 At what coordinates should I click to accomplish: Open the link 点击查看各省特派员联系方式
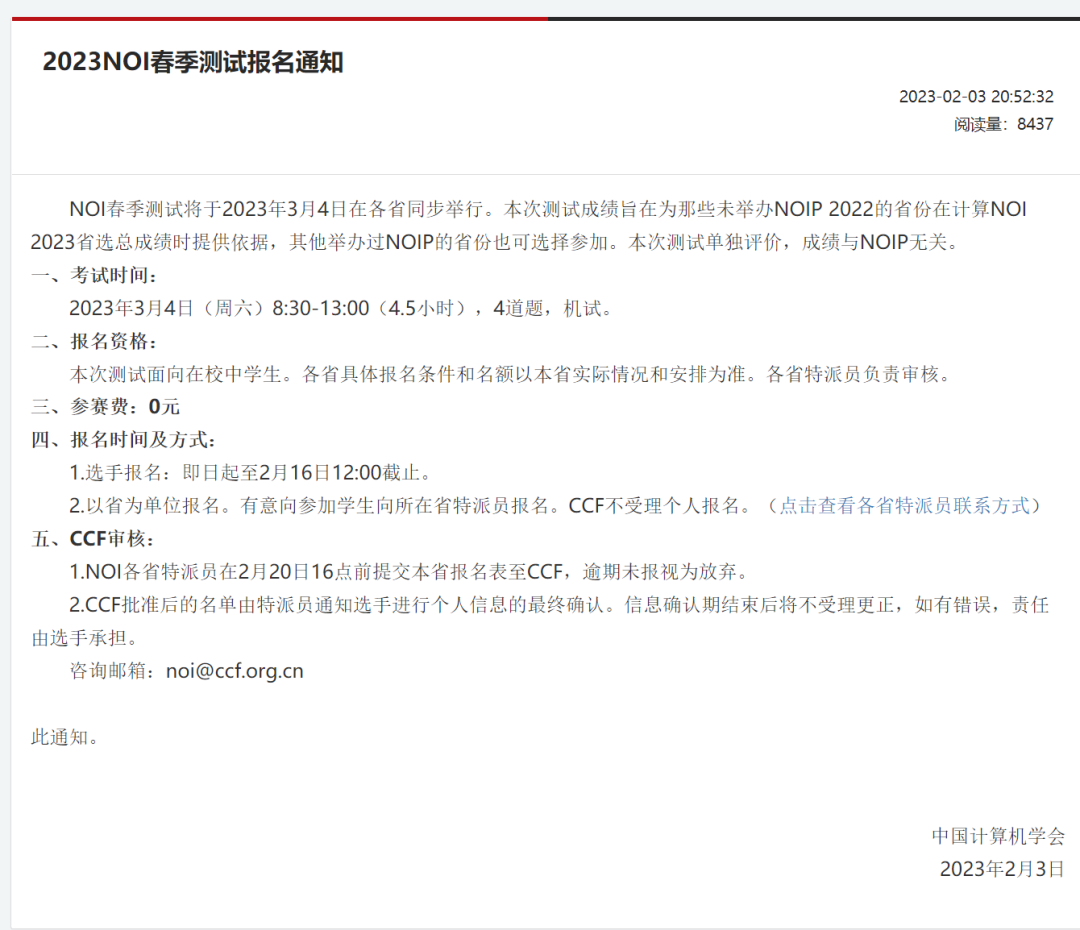click(904, 506)
